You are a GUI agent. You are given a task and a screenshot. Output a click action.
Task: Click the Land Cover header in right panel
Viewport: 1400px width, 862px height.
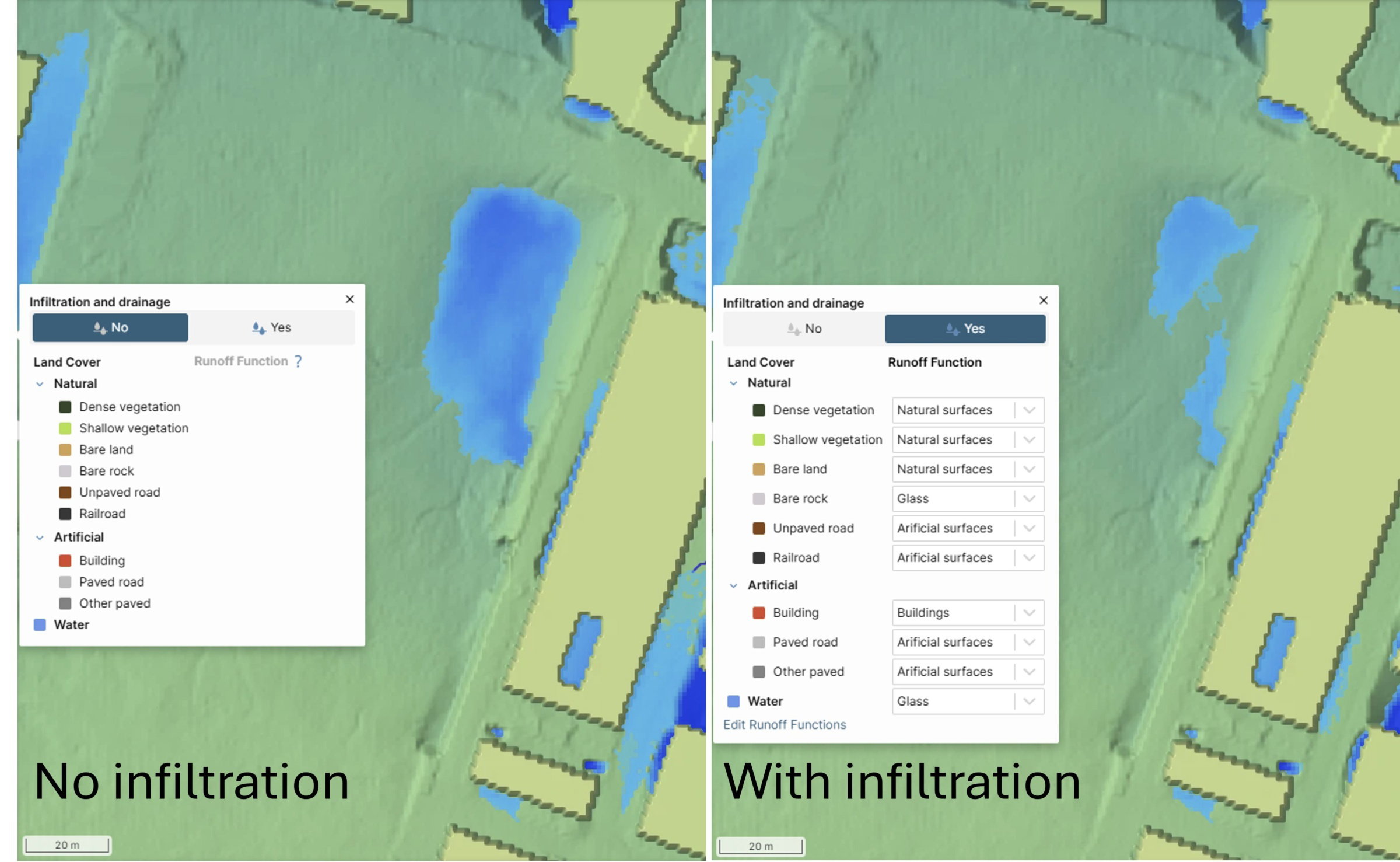click(x=761, y=362)
